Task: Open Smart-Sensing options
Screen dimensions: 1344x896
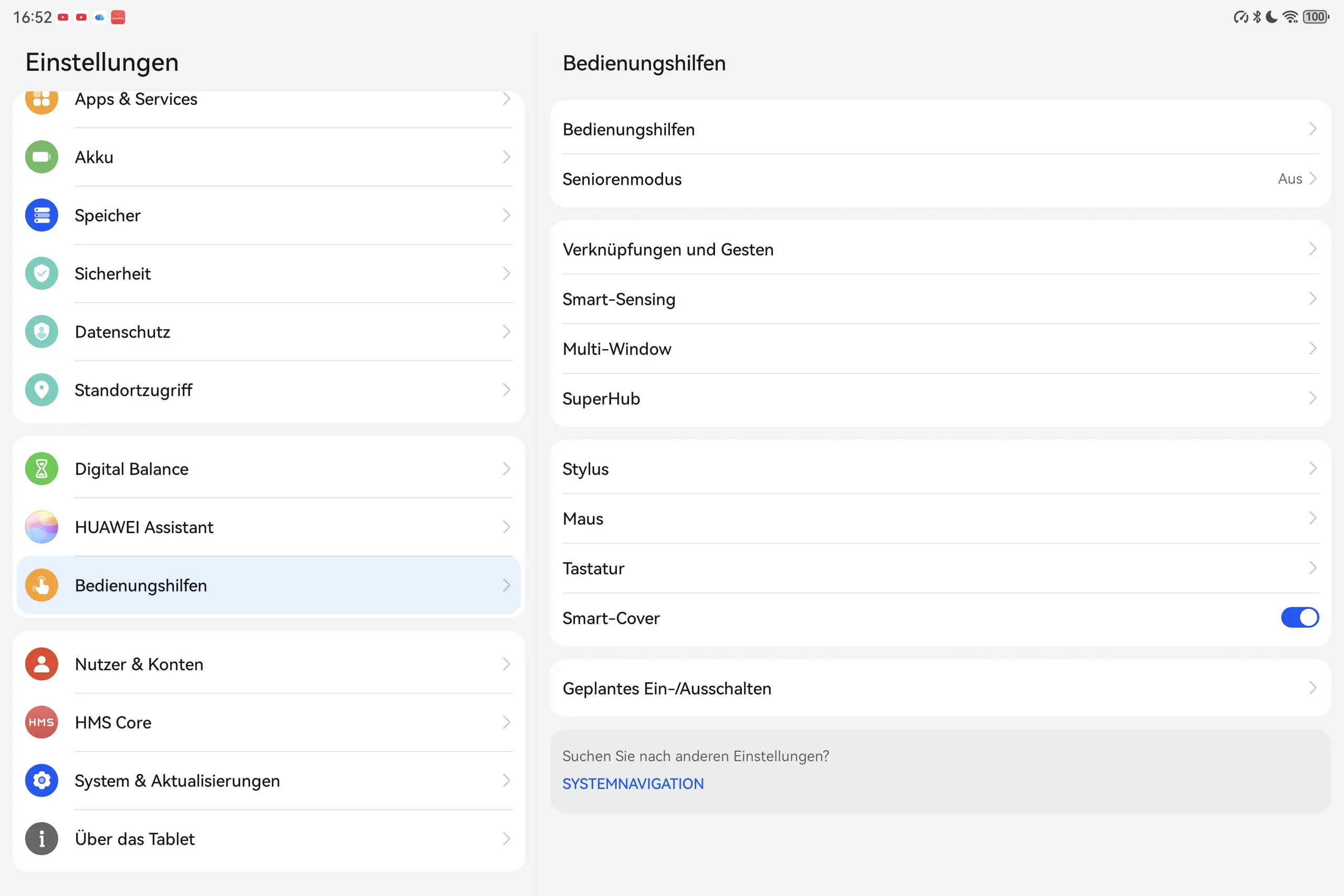Action: click(941, 299)
